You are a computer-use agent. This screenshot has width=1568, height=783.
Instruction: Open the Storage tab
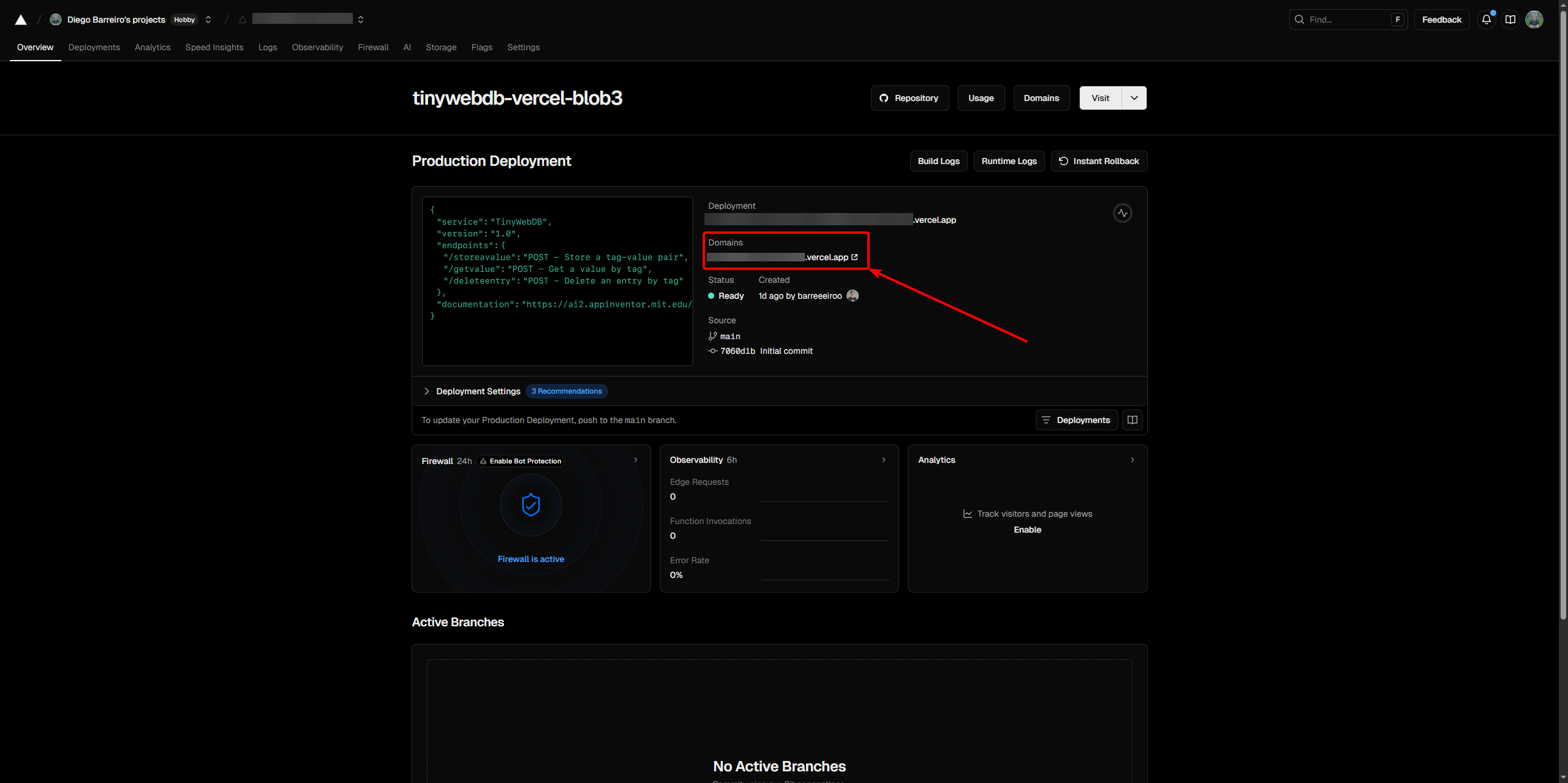pyautogui.click(x=441, y=47)
